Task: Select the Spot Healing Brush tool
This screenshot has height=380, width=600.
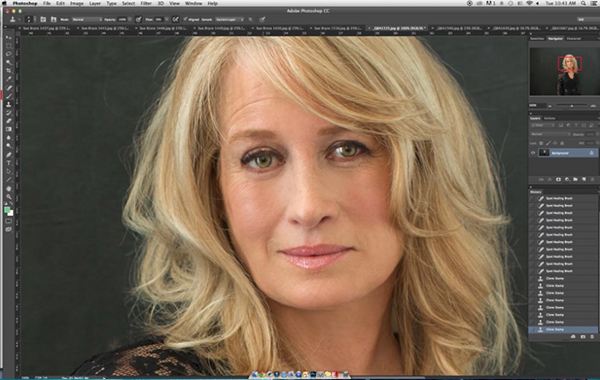Action: [x=8, y=88]
